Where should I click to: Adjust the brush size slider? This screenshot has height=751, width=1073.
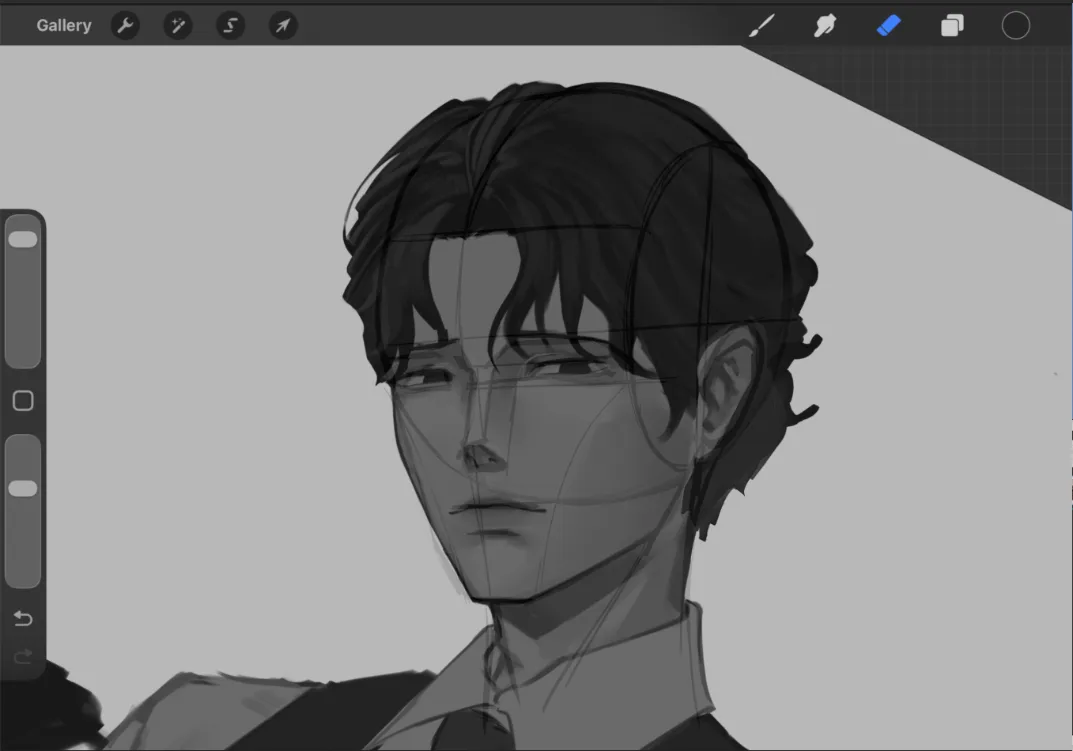pos(23,291)
